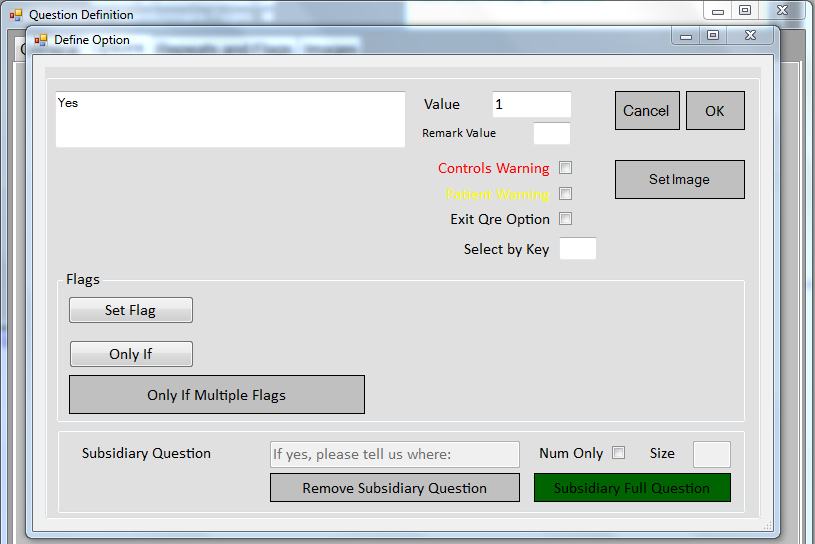Viewport: 815px width, 544px height.
Task: Click the Question Definition window title icon
Action: tap(16, 15)
